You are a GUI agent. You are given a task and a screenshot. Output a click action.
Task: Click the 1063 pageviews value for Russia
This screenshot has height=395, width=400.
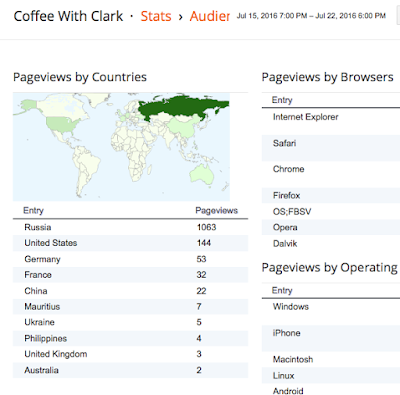pos(206,227)
